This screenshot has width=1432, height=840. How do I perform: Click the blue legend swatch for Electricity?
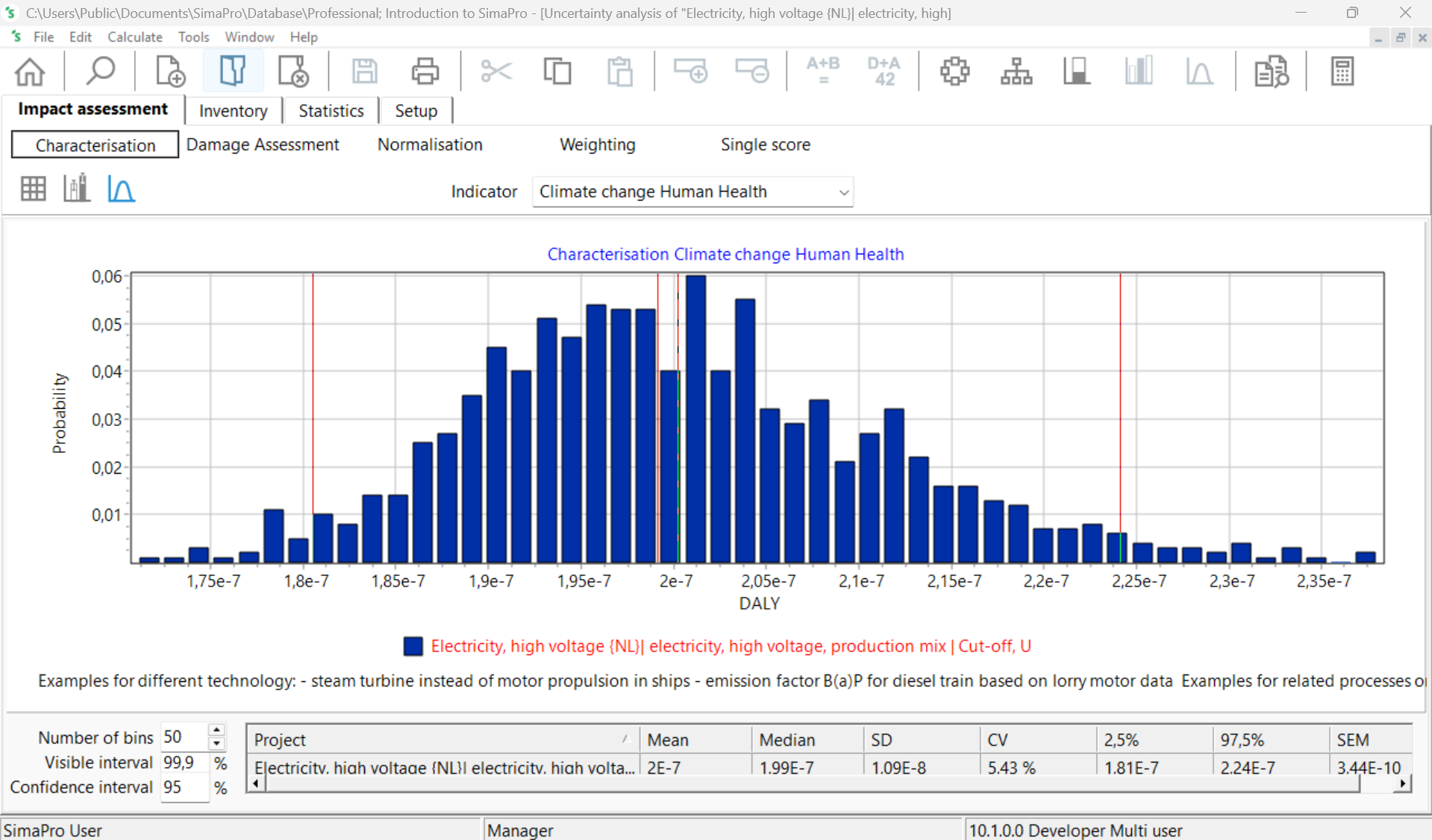point(413,646)
